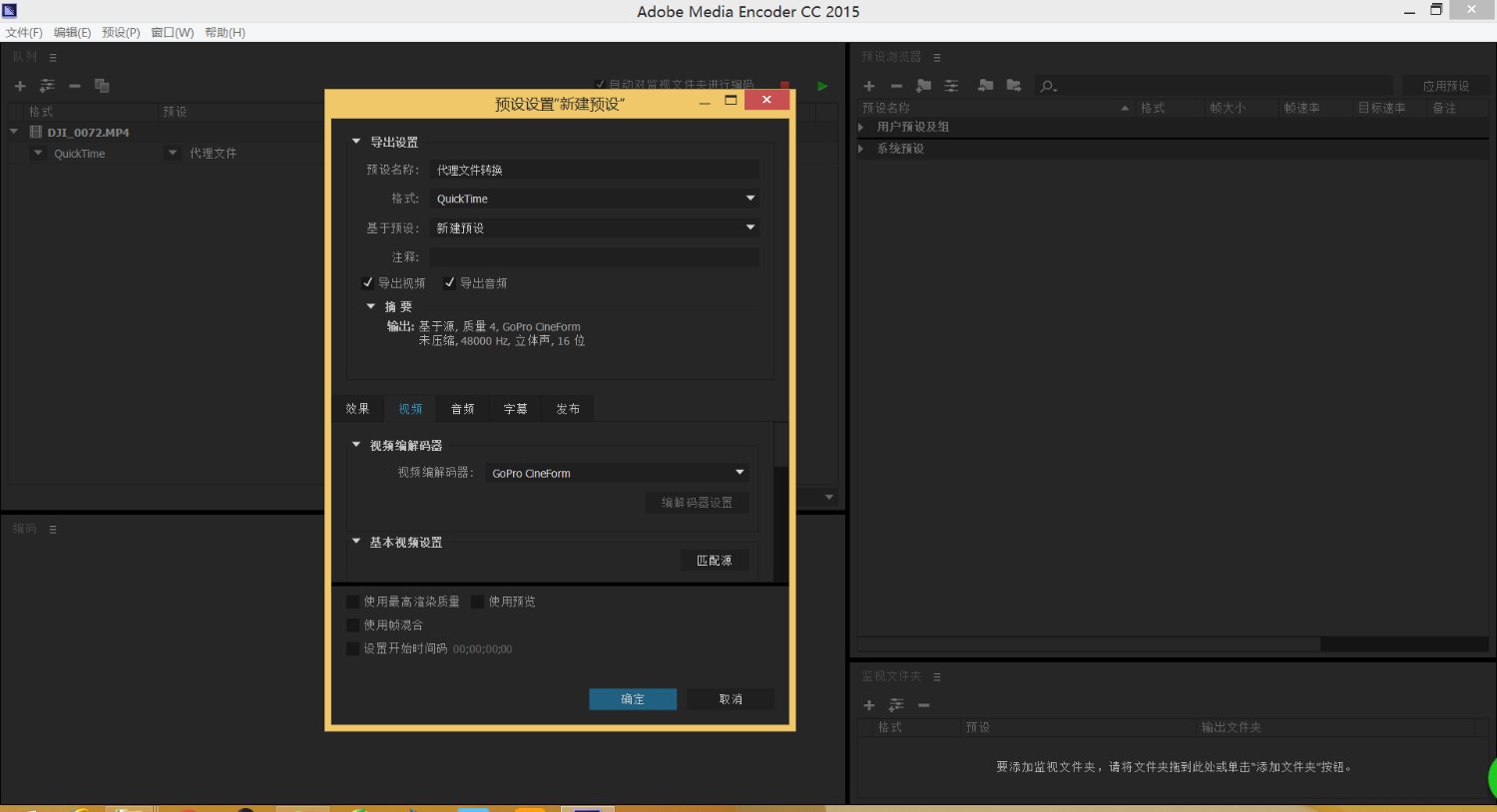Image resolution: width=1497 pixels, height=812 pixels.
Task: Click the Media Encoder app icon in title bar
Action: (10, 10)
